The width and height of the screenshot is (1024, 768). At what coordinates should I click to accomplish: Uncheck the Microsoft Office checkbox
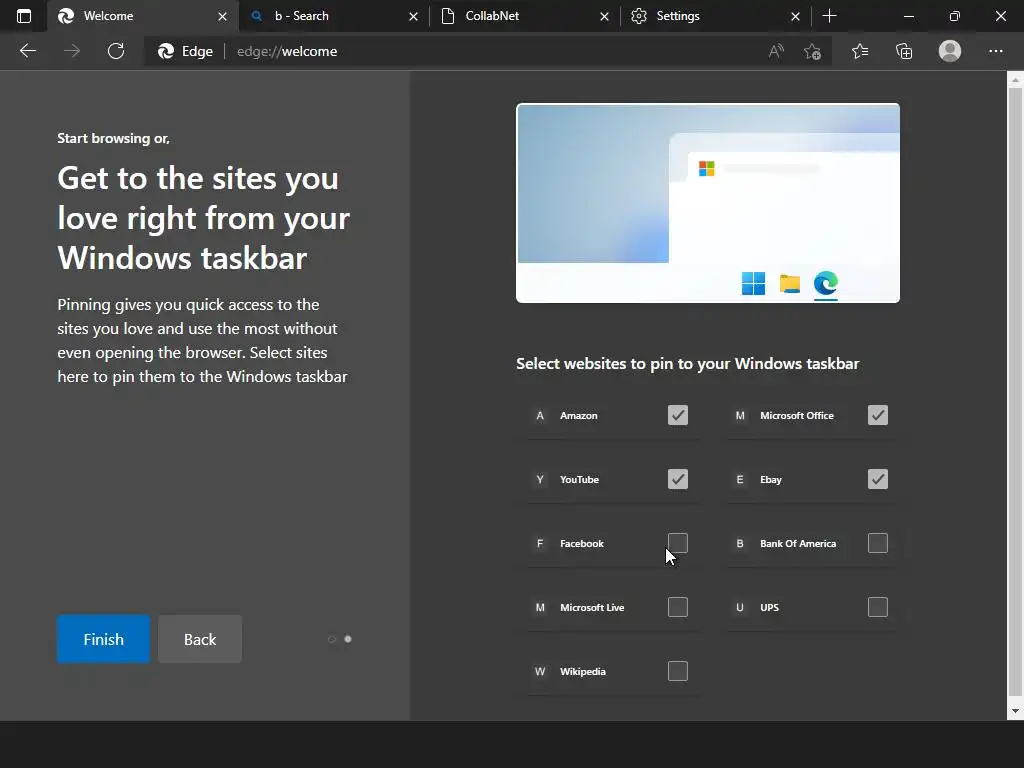click(878, 415)
